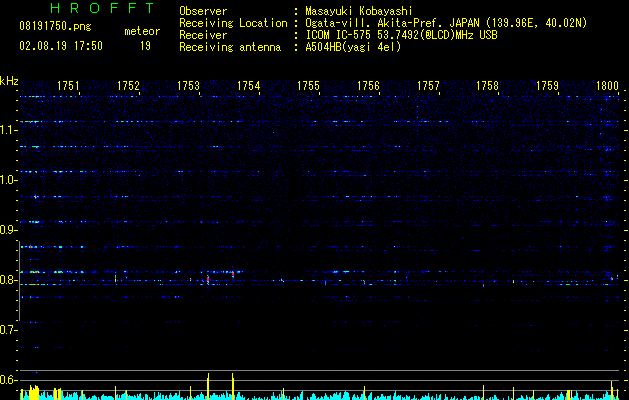Click the 1757 time axis marker

tap(428, 85)
